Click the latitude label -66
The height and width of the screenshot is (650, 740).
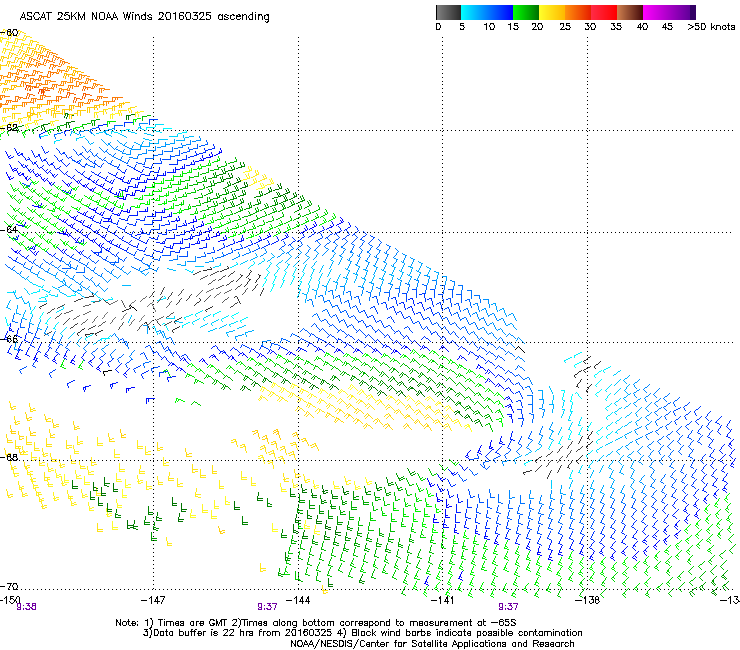click(9, 339)
